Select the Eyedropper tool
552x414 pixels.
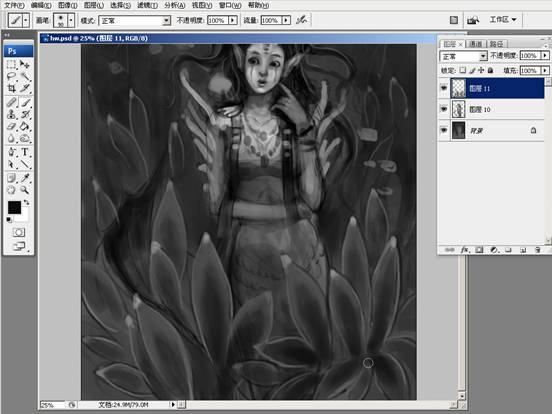pyautogui.click(x=25, y=178)
